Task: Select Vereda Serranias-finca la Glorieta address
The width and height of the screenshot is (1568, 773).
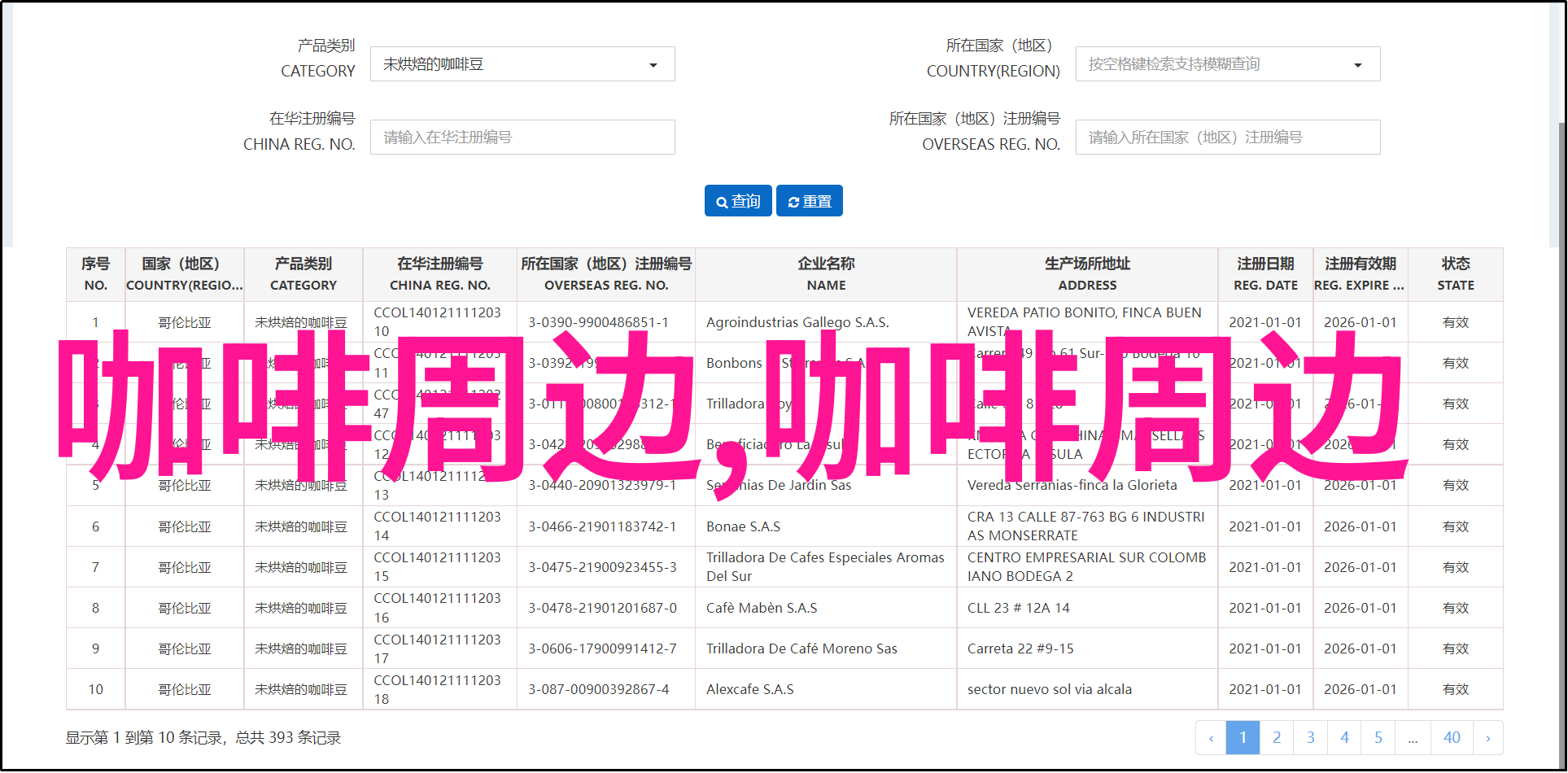Action: coord(1072,485)
